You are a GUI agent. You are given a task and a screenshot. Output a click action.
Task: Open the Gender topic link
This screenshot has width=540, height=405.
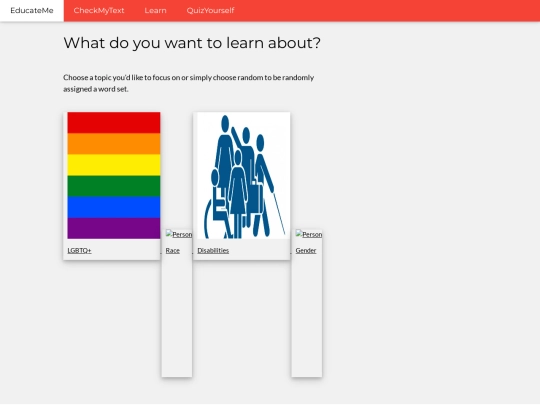click(306, 250)
